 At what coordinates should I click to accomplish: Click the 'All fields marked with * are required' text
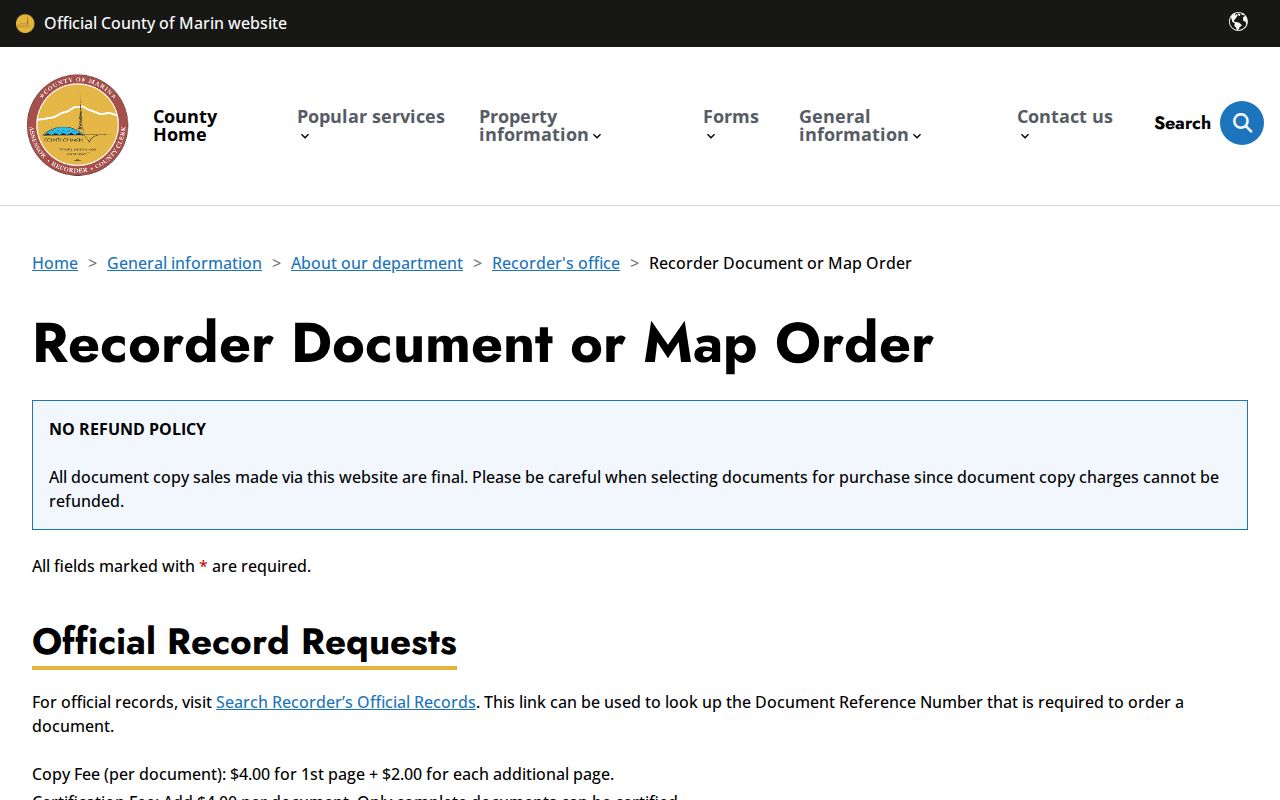click(171, 566)
